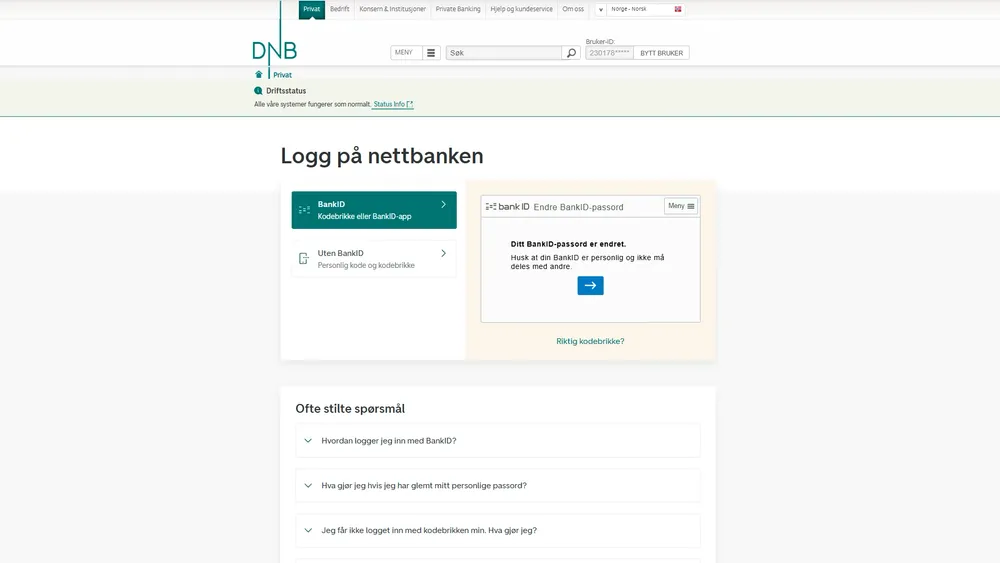Click the BYTT BRUKER button
The height and width of the screenshot is (563, 1000).
(661, 53)
